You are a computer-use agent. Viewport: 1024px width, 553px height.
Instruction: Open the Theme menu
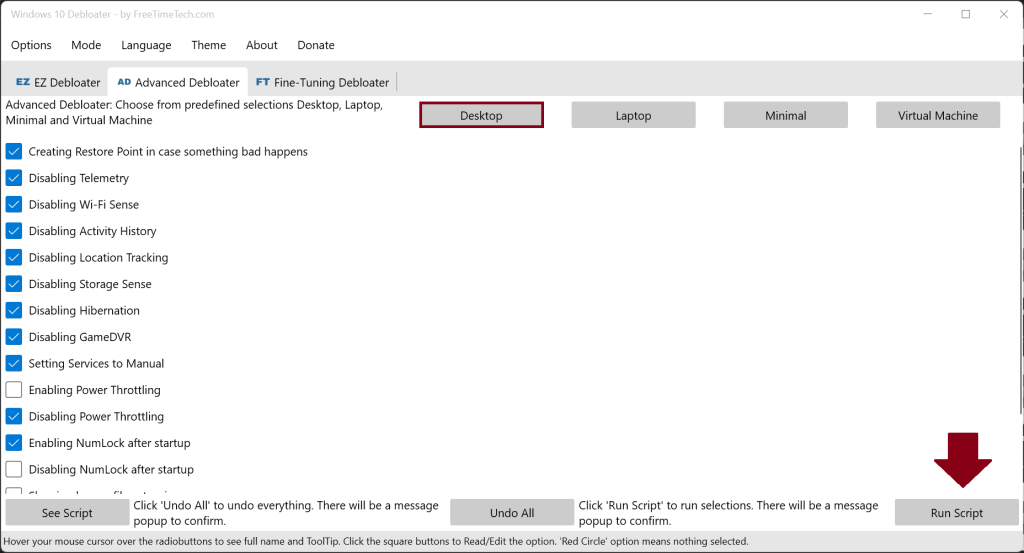point(208,45)
